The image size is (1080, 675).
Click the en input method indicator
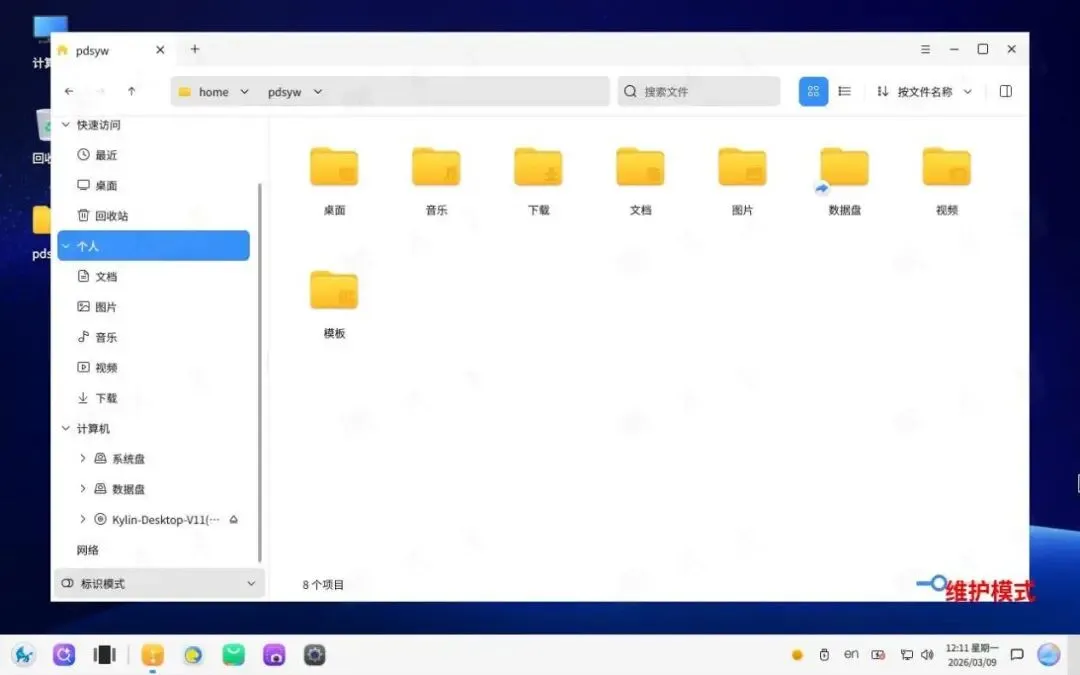click(851, 654)
